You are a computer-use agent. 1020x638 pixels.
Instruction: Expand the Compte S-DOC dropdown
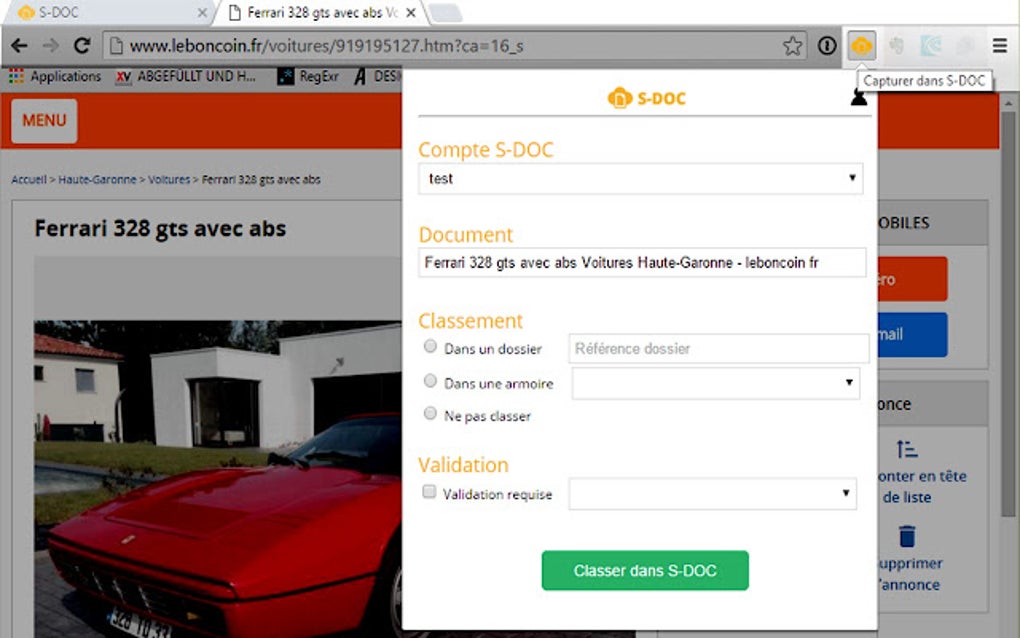pyautogui.click(x=641, y=178)
